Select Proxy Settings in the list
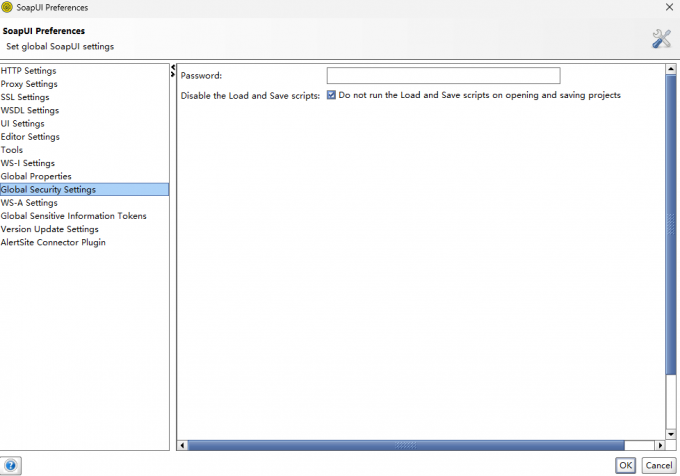The image size is (680, 476). 85,84
